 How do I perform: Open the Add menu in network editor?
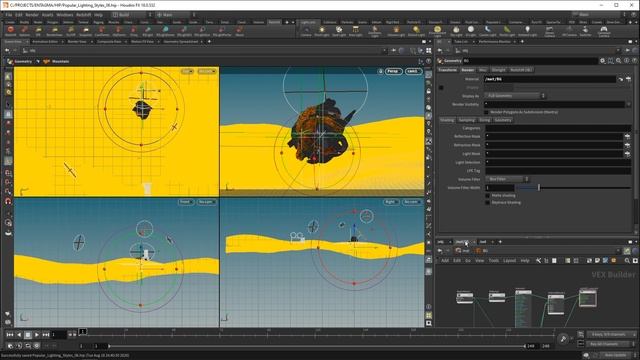coord(445,260)
